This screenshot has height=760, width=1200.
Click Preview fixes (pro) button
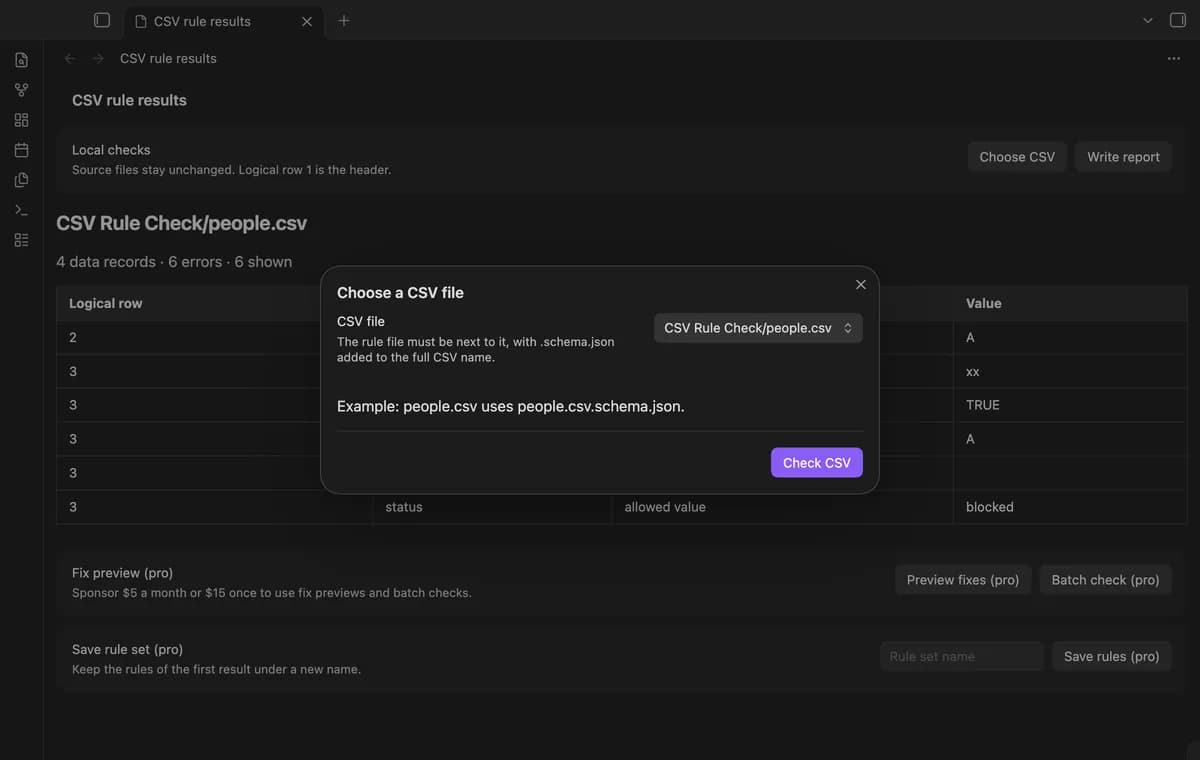[x=963, y=580]
